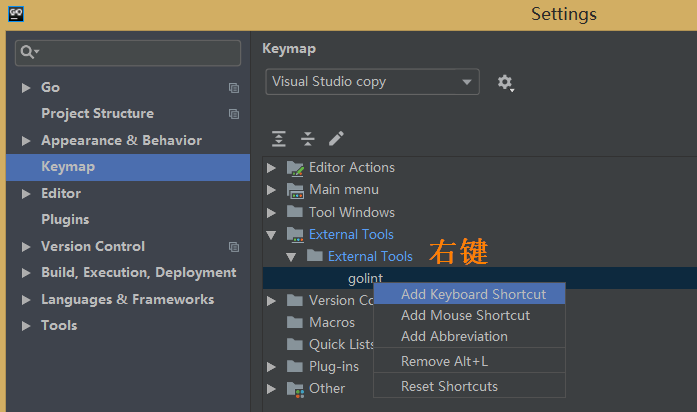The image size is (697, 412).
Task: Collapse the nested External Tools node
Action: point(291,257)
